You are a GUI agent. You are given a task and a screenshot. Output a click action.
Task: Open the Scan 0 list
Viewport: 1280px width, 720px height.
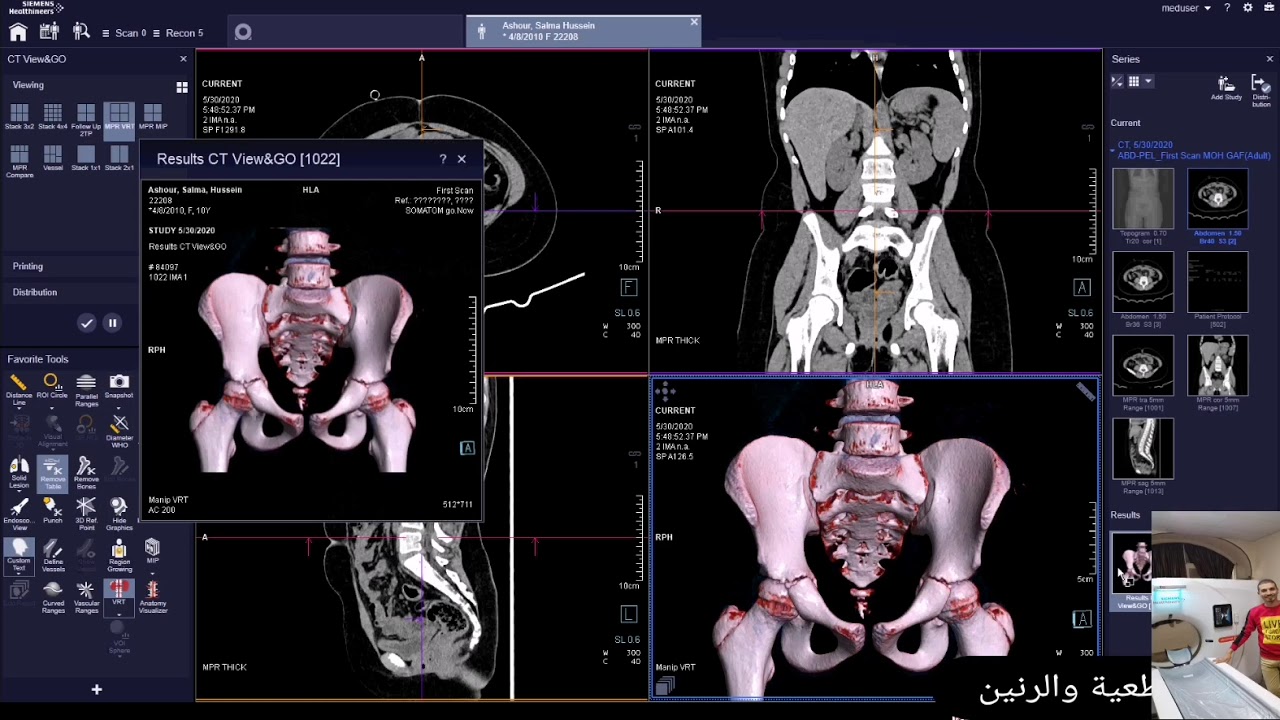click(x=124, y=33)
